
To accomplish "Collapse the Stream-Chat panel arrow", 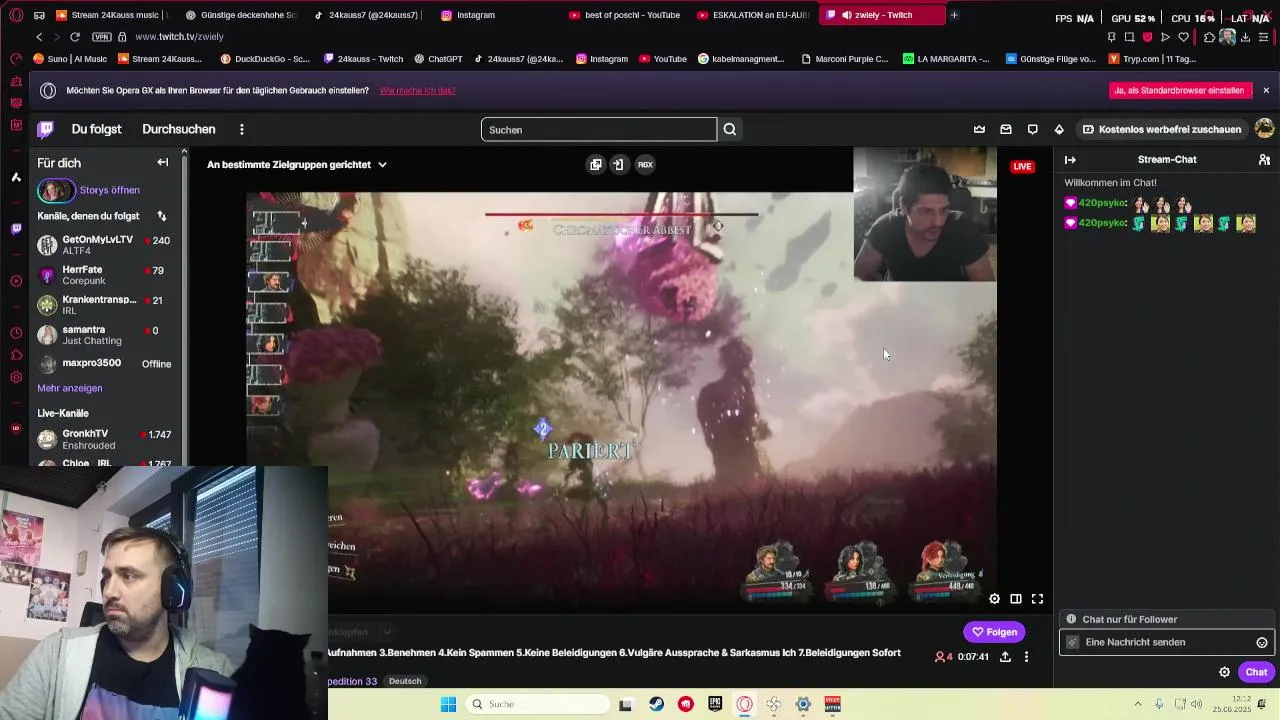I will [x=1070, y=160].
